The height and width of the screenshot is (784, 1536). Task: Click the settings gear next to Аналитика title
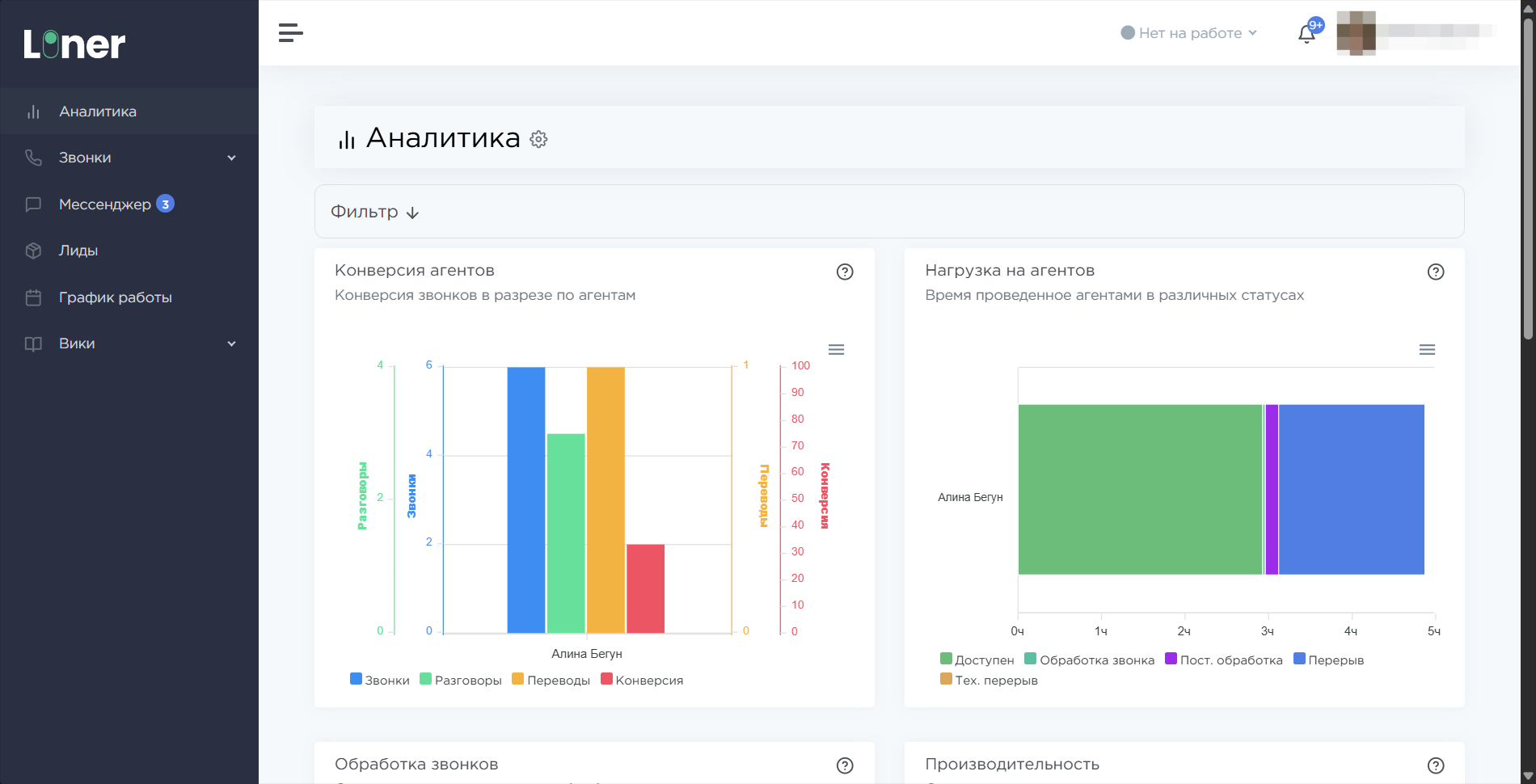(538, 140)
